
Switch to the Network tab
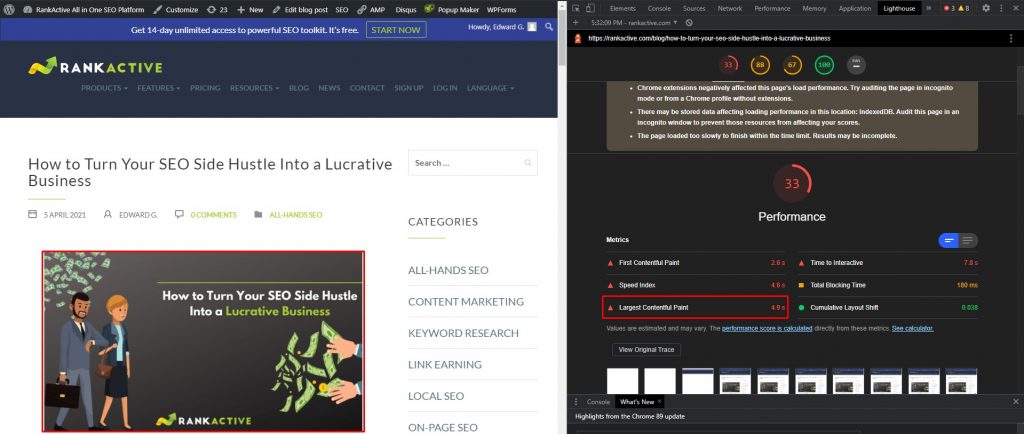729,8
